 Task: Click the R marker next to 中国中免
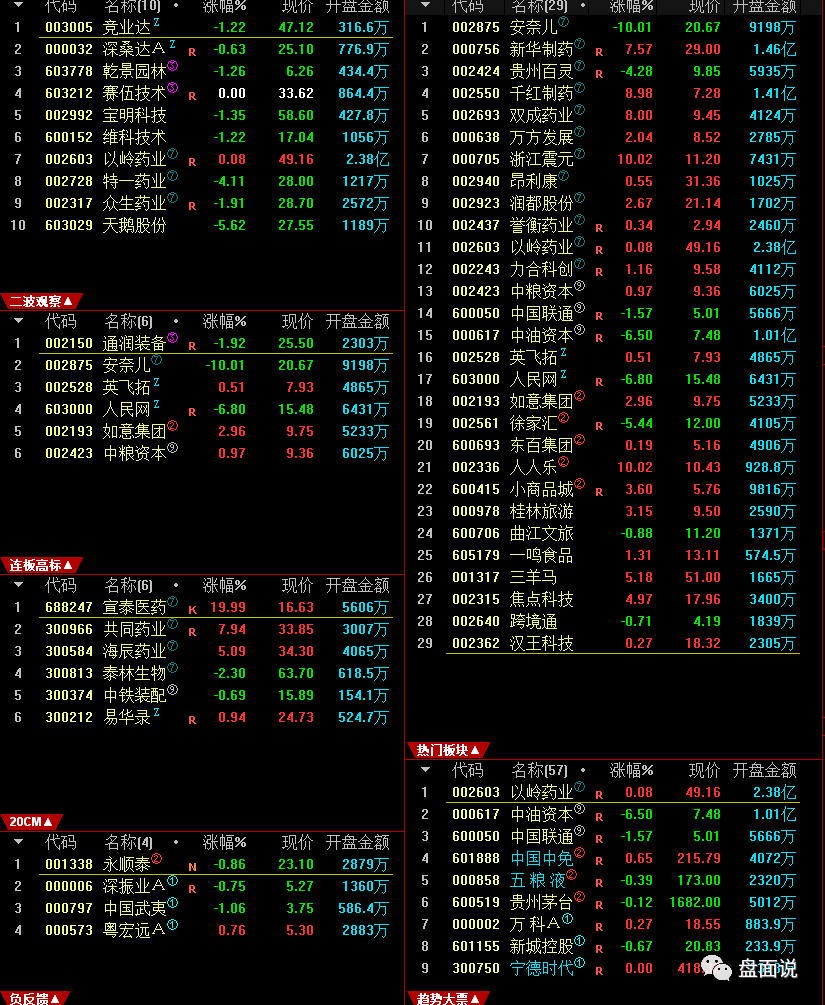599,861
